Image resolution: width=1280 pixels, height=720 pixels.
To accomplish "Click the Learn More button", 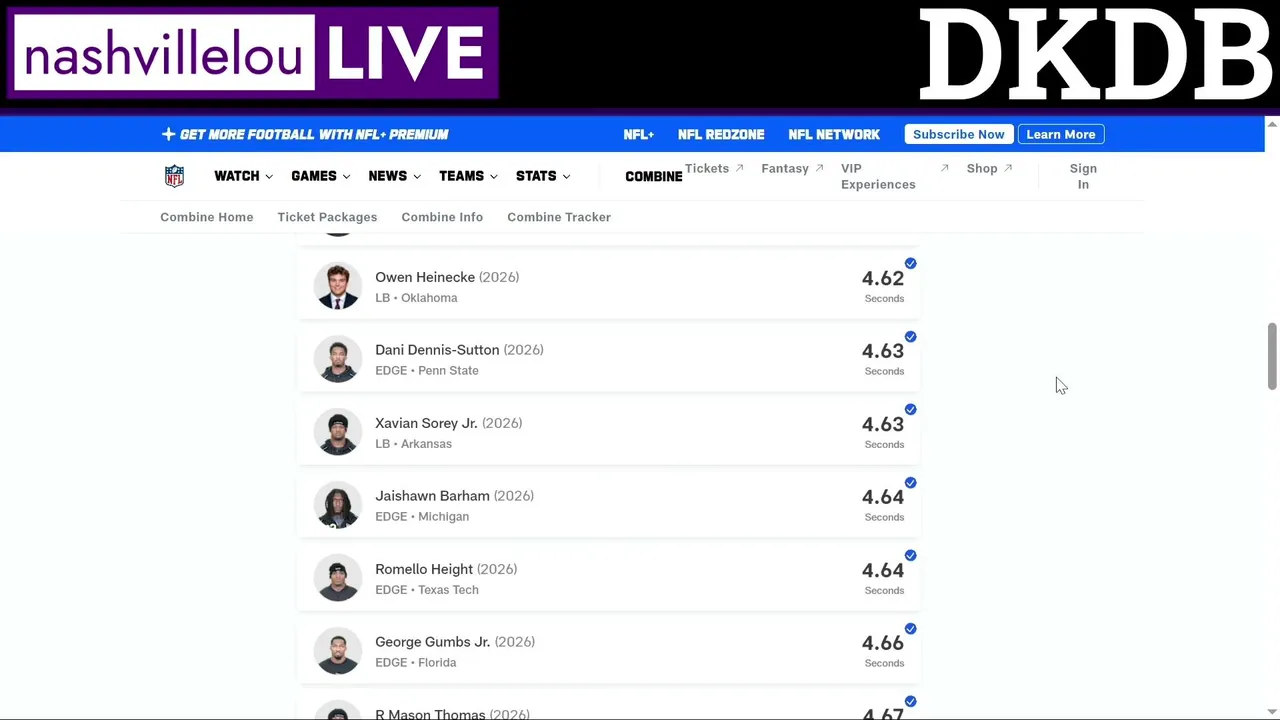I will (1060, 134).
